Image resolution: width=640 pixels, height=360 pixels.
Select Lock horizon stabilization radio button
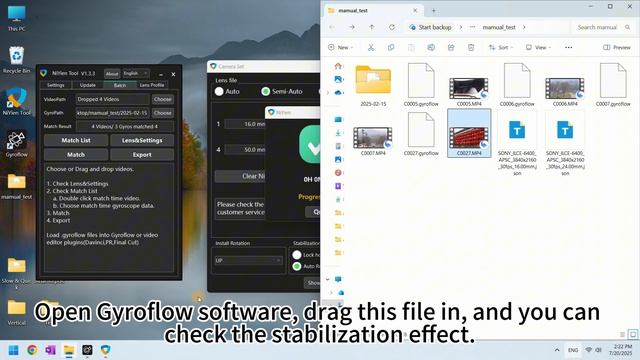pos(297,255)
